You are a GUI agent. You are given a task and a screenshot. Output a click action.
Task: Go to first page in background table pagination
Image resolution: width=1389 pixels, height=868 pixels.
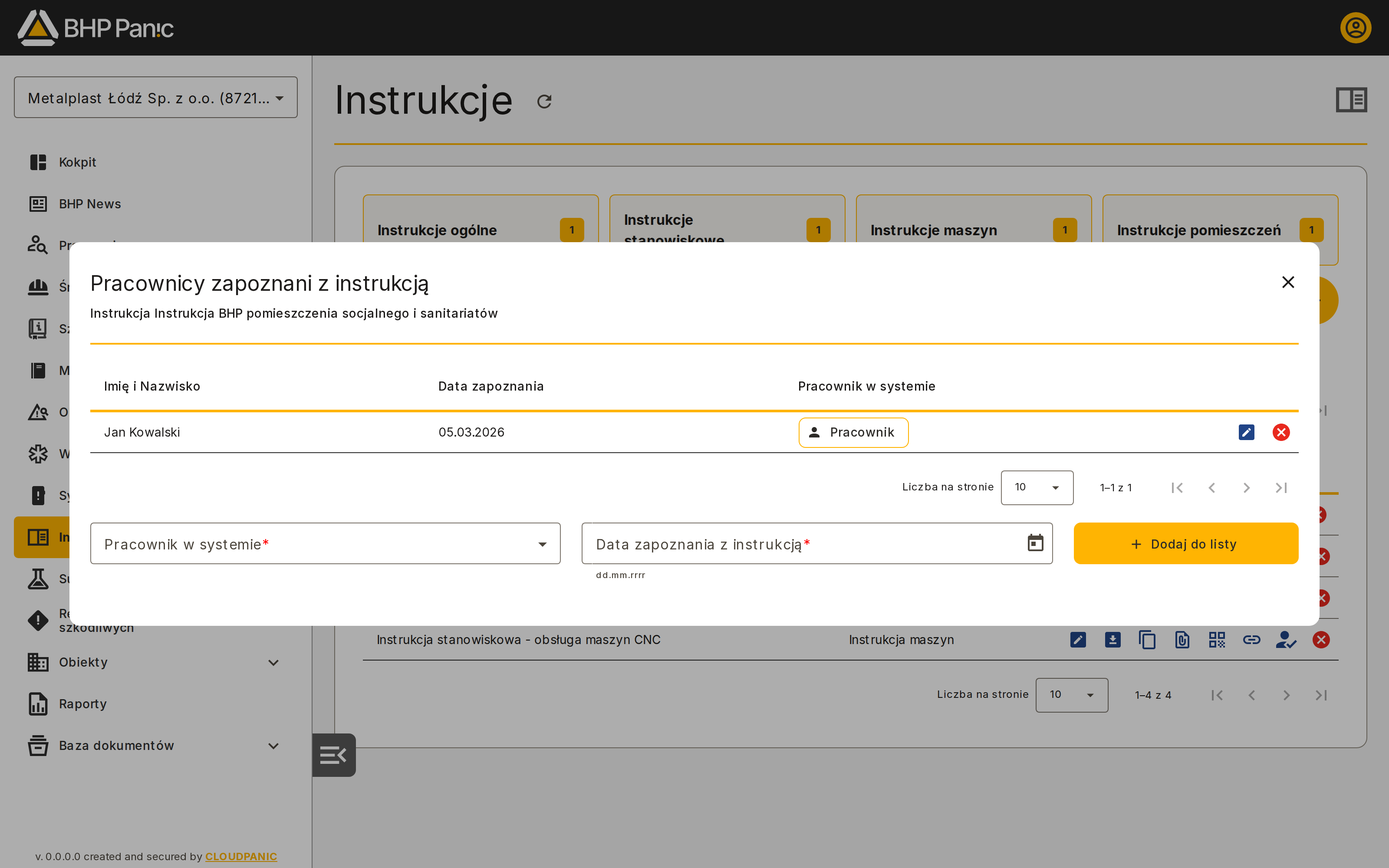point(1217,695)
